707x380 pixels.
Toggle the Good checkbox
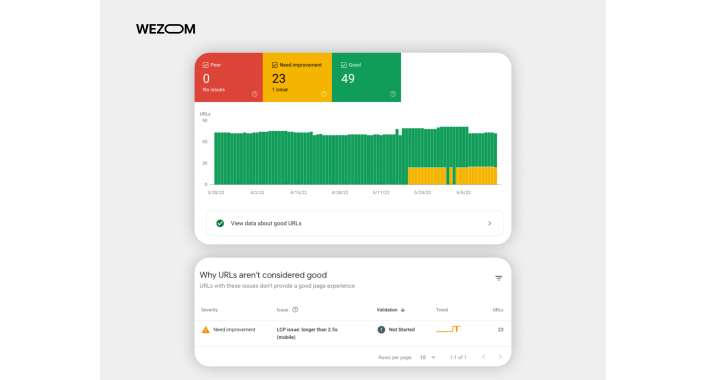(344, 65)
